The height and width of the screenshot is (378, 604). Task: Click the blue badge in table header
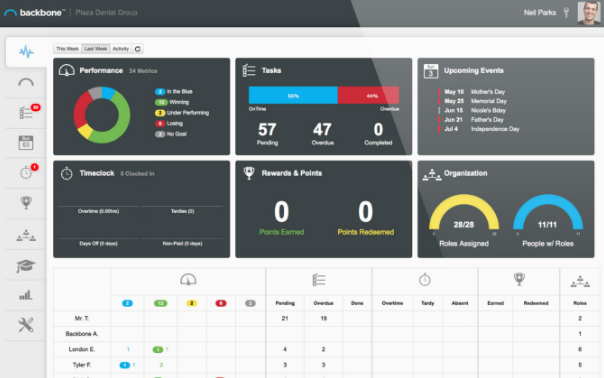[x=128, y=303]
